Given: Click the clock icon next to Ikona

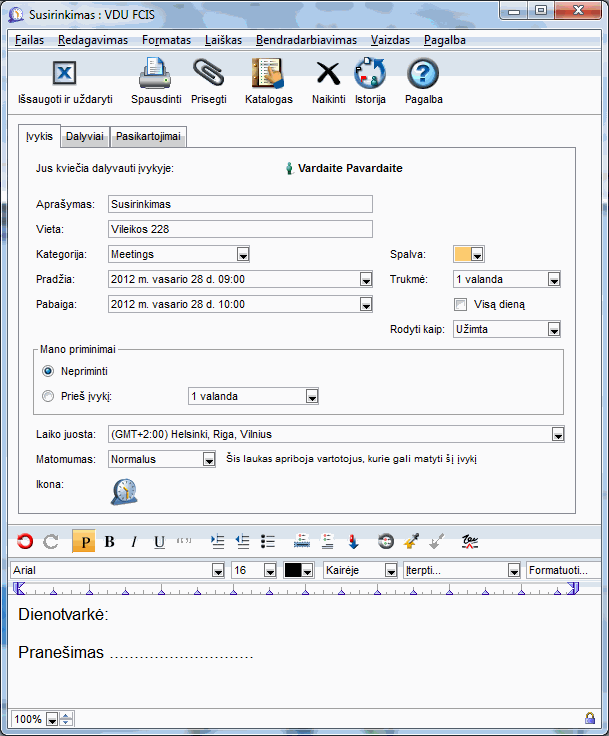Looking at the screenshot, I should pos(124,490).
